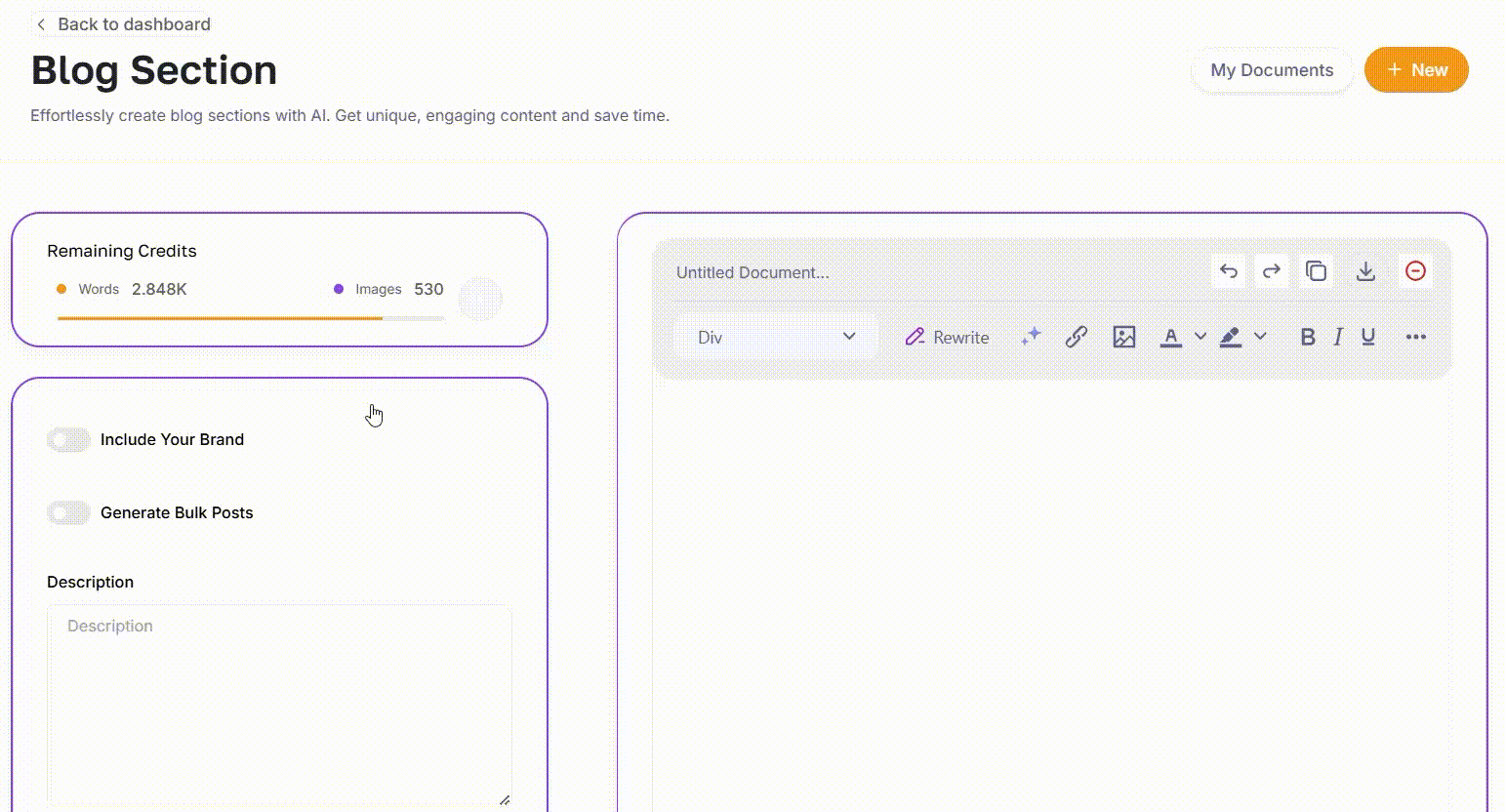Expand the highlight color options arrow

[1260, 337]
